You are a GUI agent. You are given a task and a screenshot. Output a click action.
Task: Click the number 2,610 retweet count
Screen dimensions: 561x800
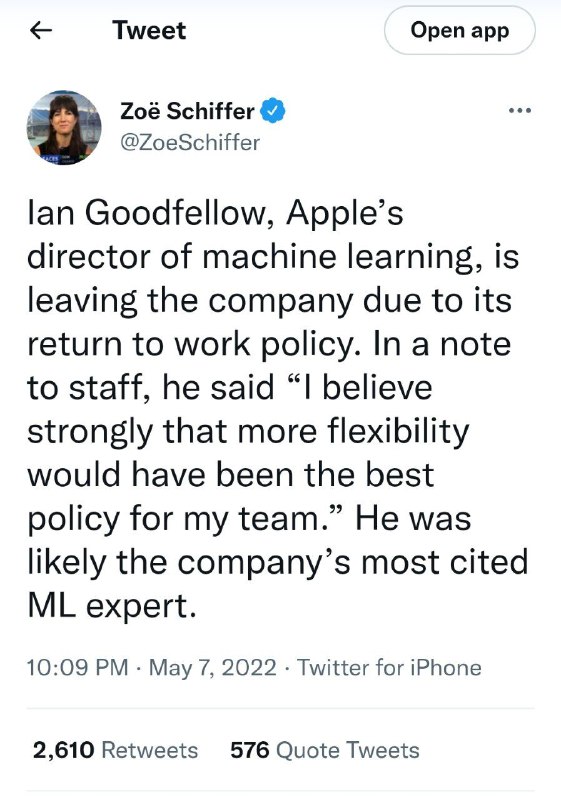click(x=64, y=751)
